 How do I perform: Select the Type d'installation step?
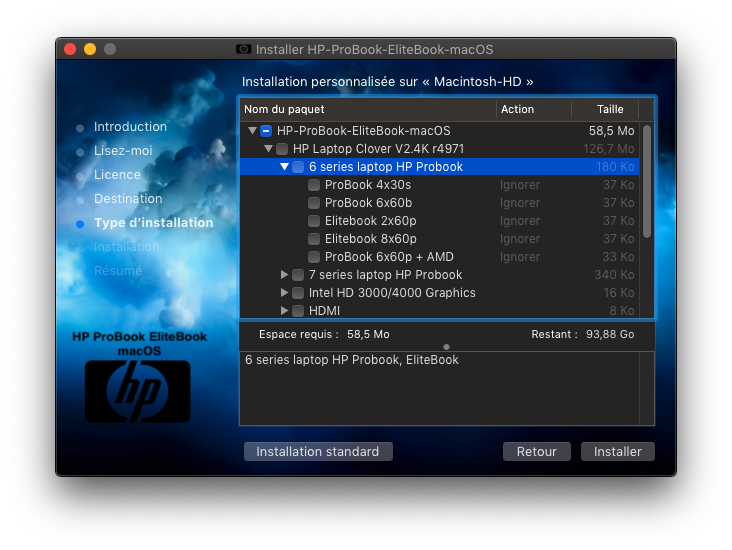pyautogui.click(x=154, y=223)
